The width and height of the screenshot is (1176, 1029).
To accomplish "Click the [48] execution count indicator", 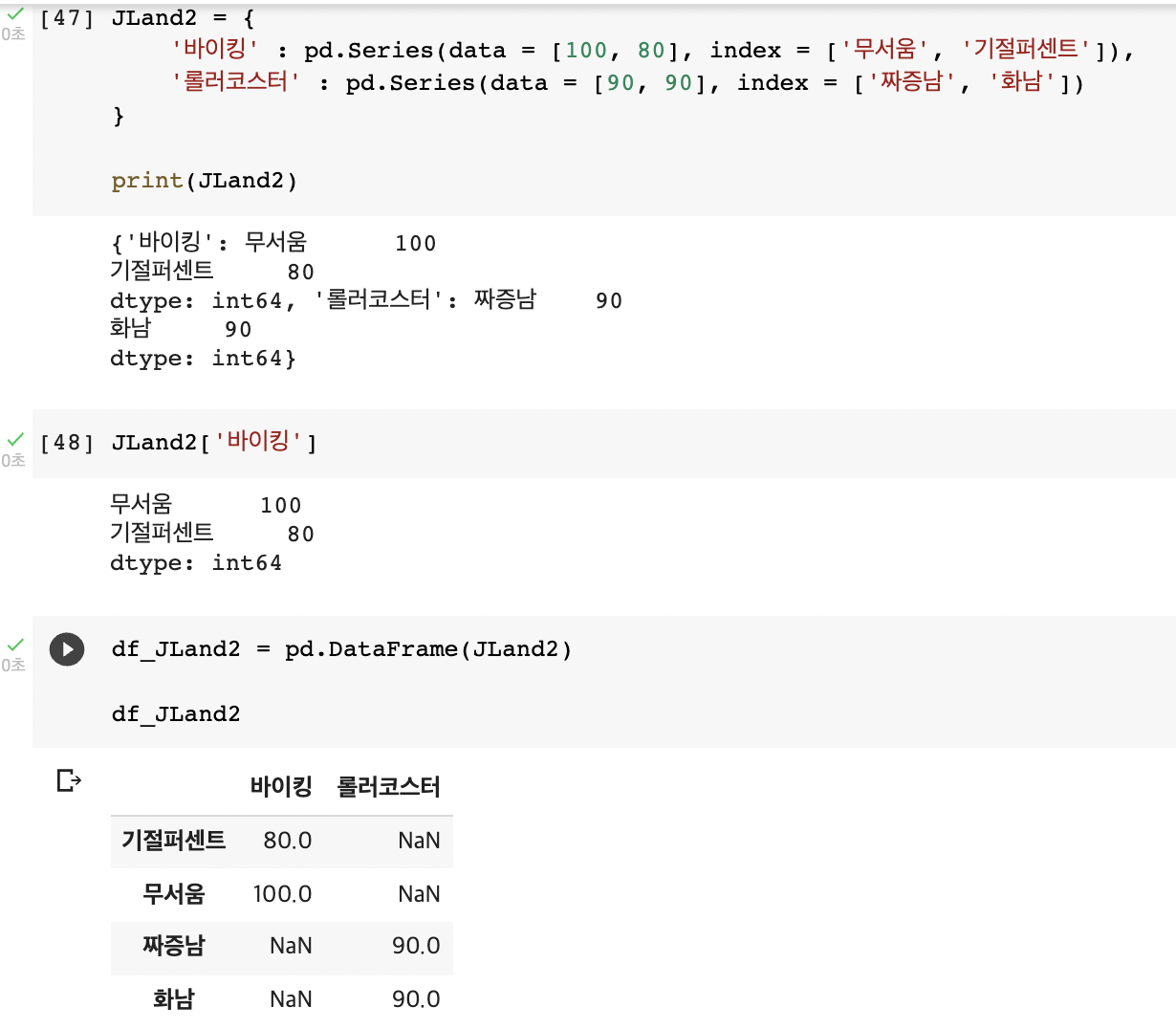I will 67,443.
